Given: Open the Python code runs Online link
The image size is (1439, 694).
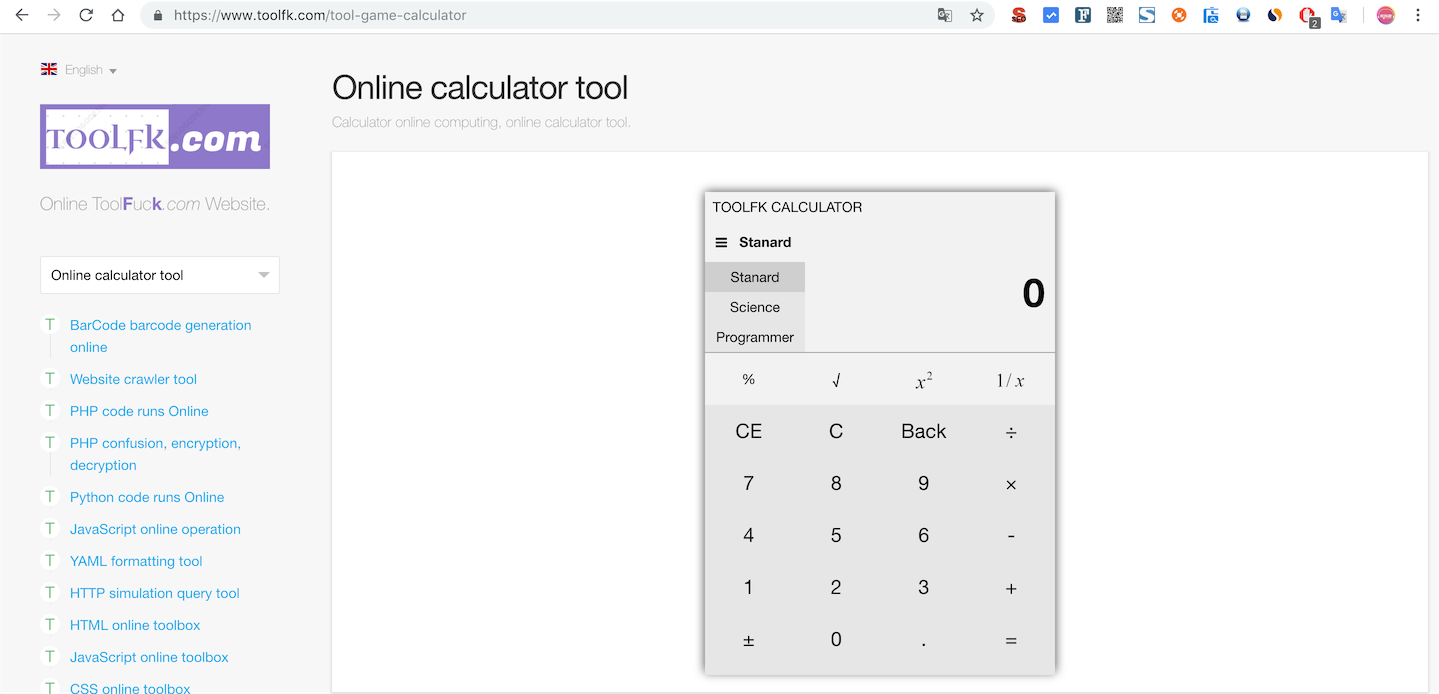Looking at the screenshot, I should [x=147, y=497].
